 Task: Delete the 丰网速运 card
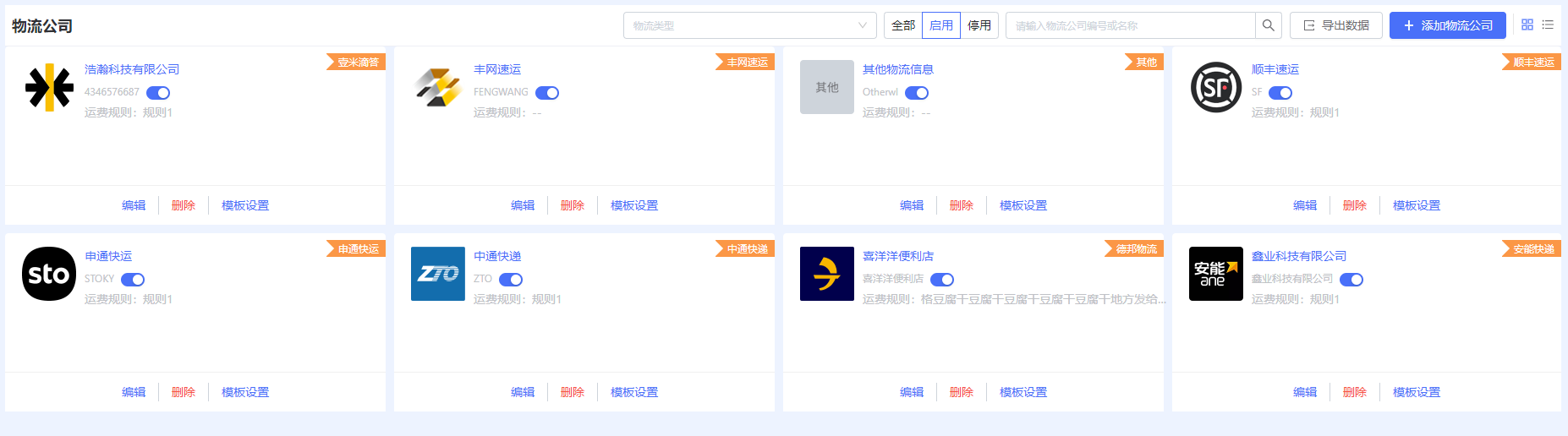(573, 205)
